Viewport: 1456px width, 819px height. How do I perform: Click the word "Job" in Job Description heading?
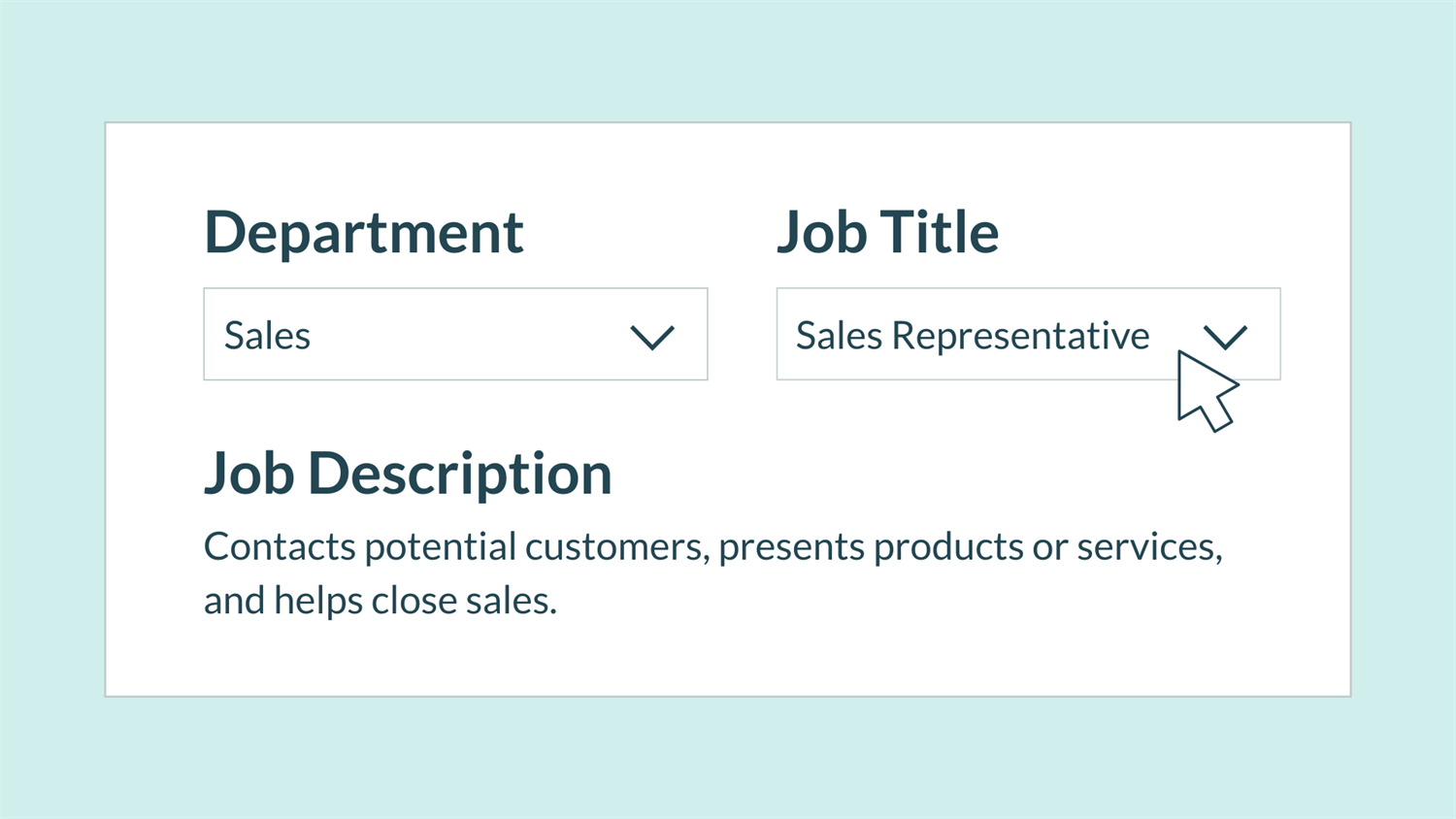tap(248, 474)
